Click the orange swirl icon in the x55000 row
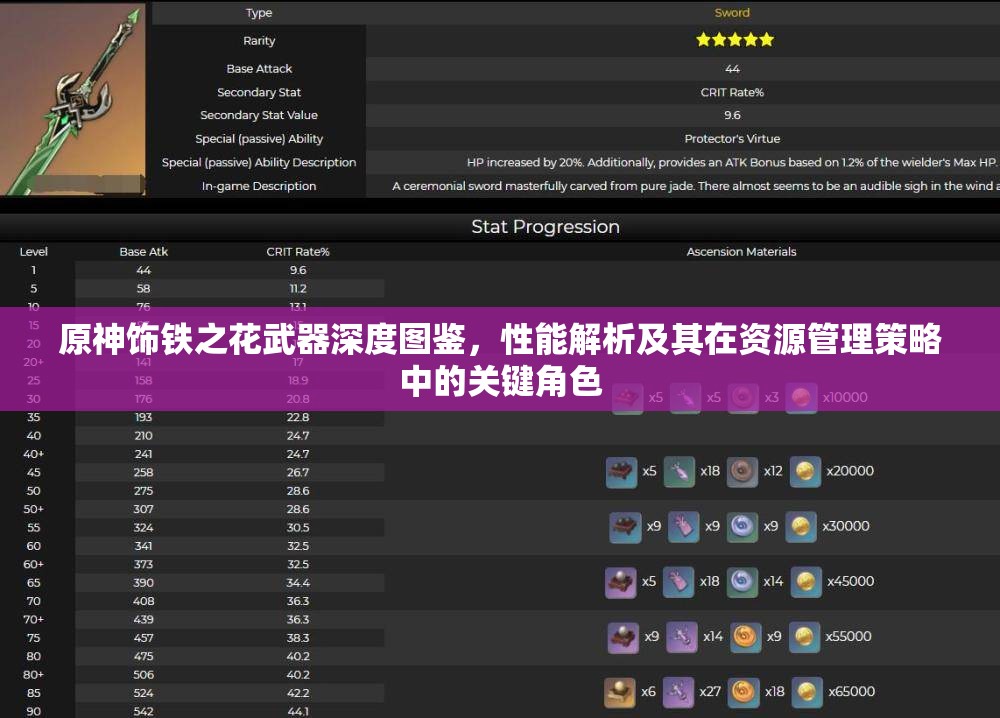This screenshot has width=1000, height=718. click(x=745, y=638)
